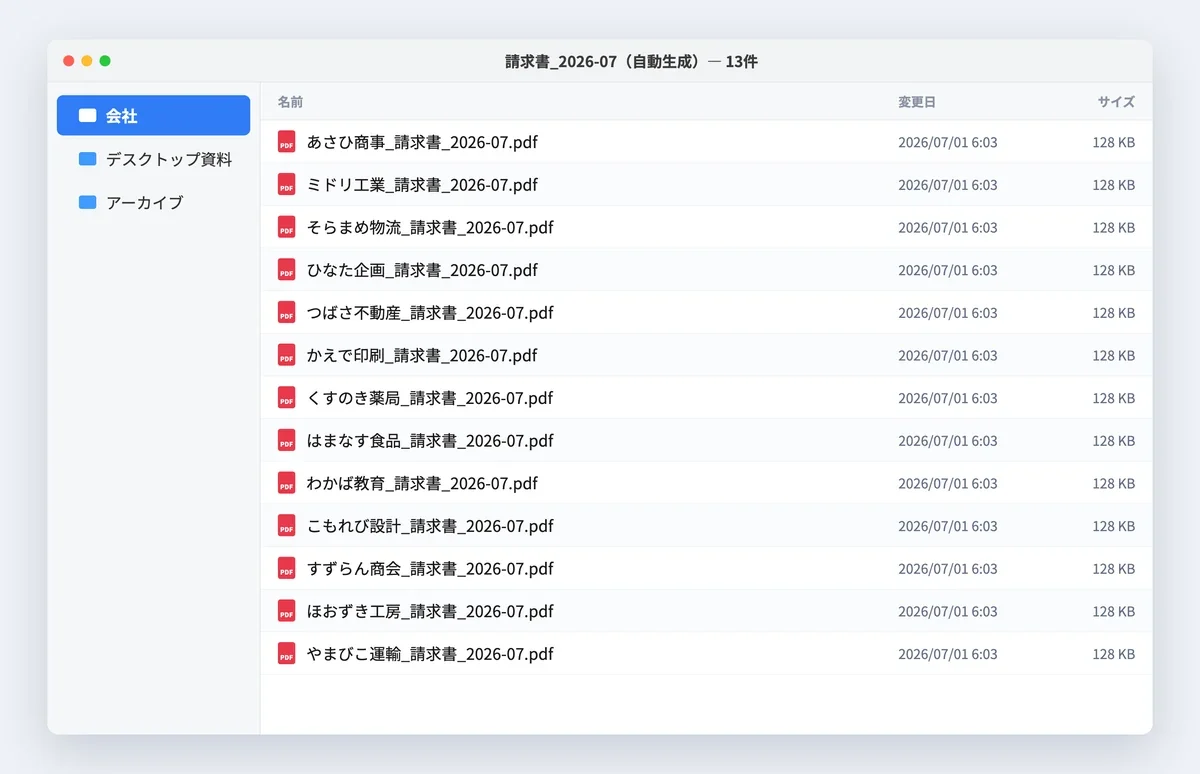Image resolution: width=1200 pixels, height=774 pixels.
Task: Click the PDF icon next to こもれび設計_請求書
Action: point(287,526)
